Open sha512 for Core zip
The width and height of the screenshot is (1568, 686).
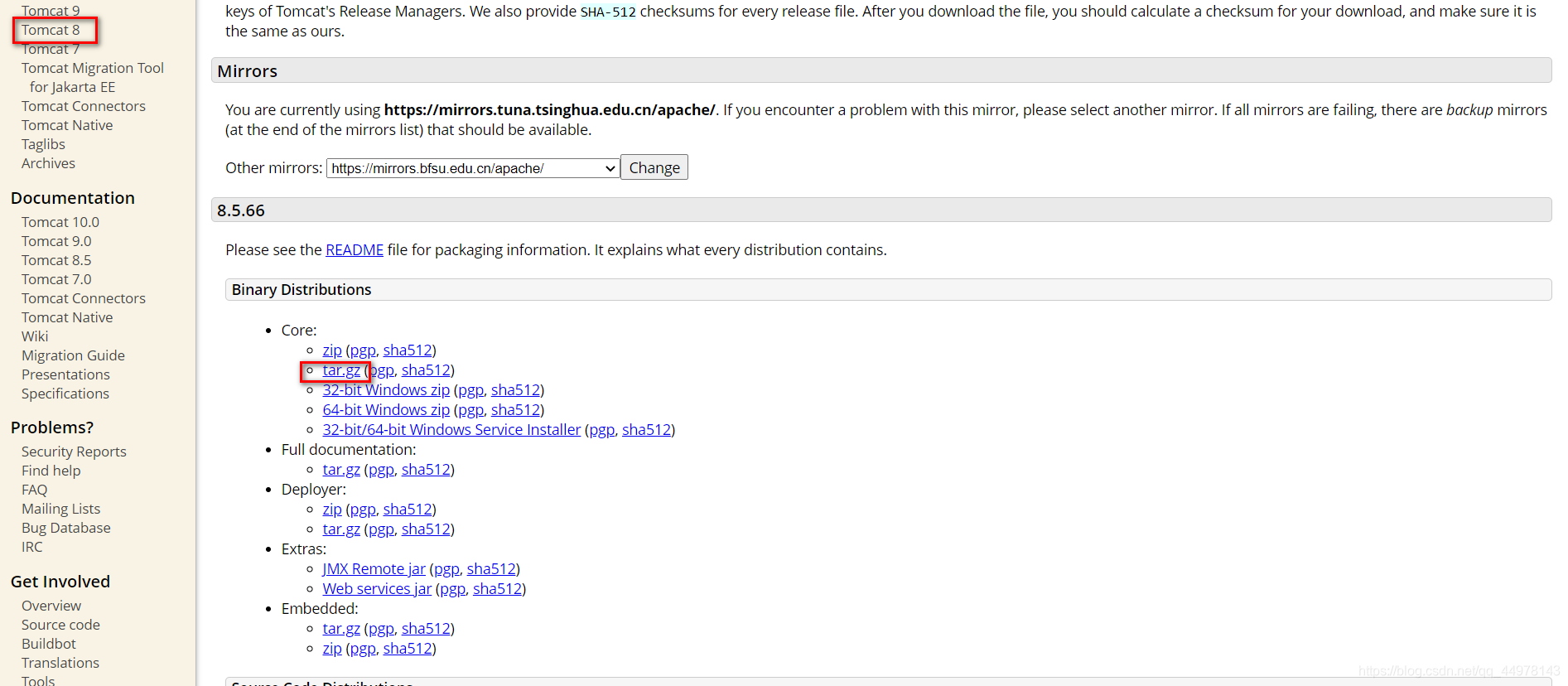[408, 350]
